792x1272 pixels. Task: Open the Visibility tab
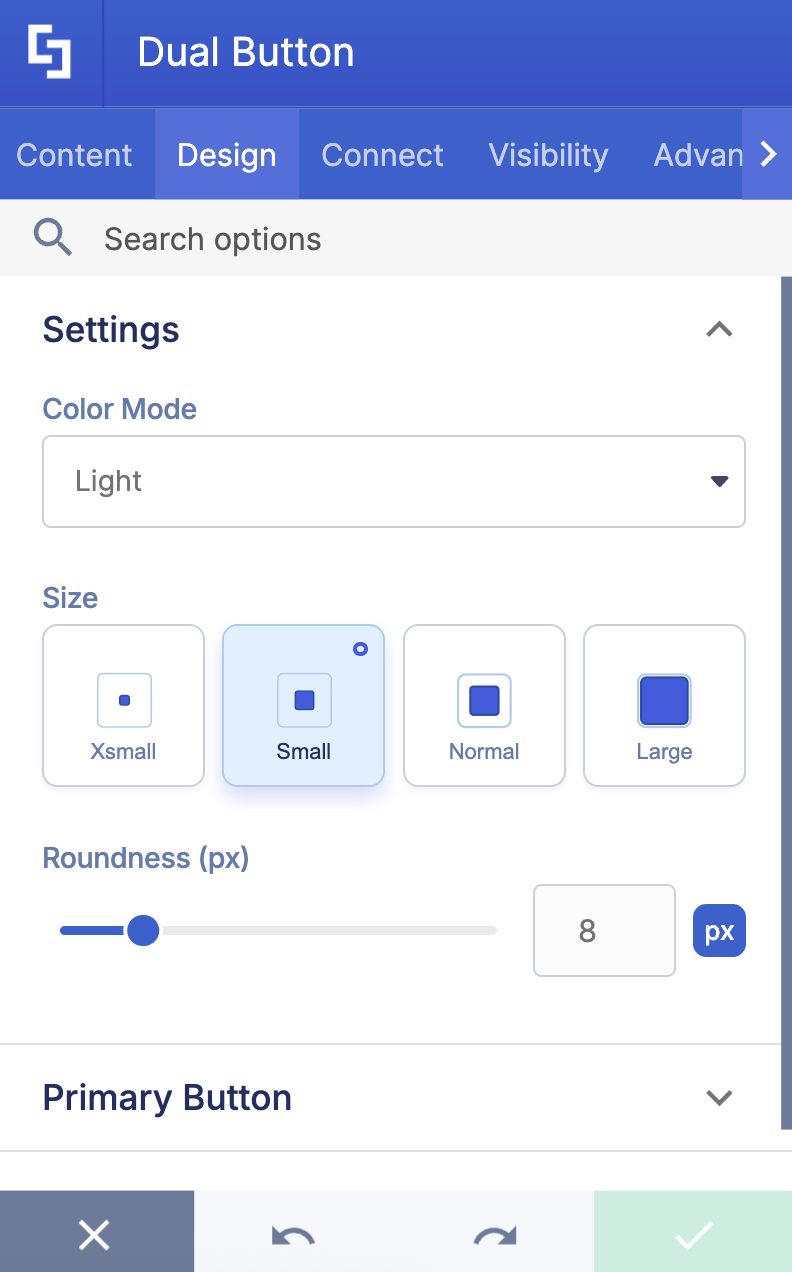[548, 154]
